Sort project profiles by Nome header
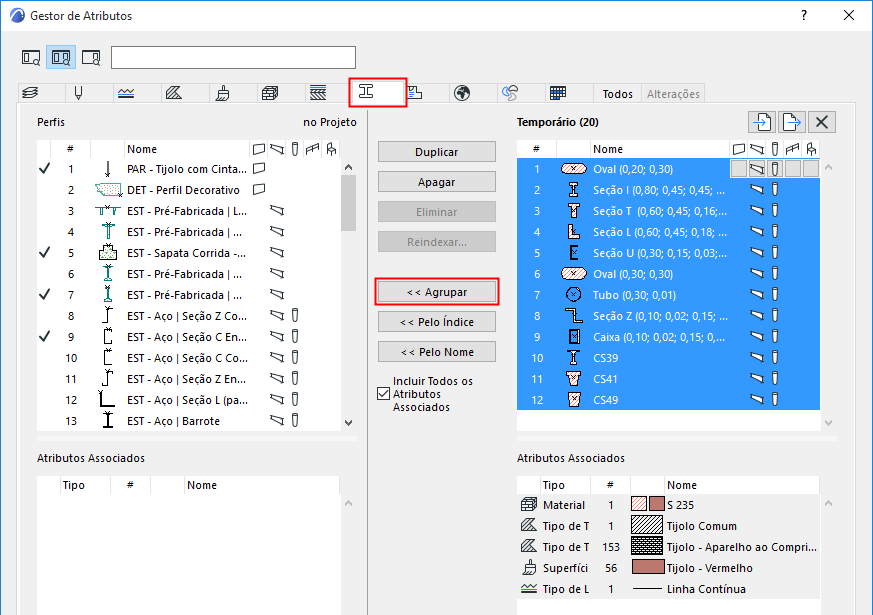This screenshot has width=873, height=615. (187, 149)
